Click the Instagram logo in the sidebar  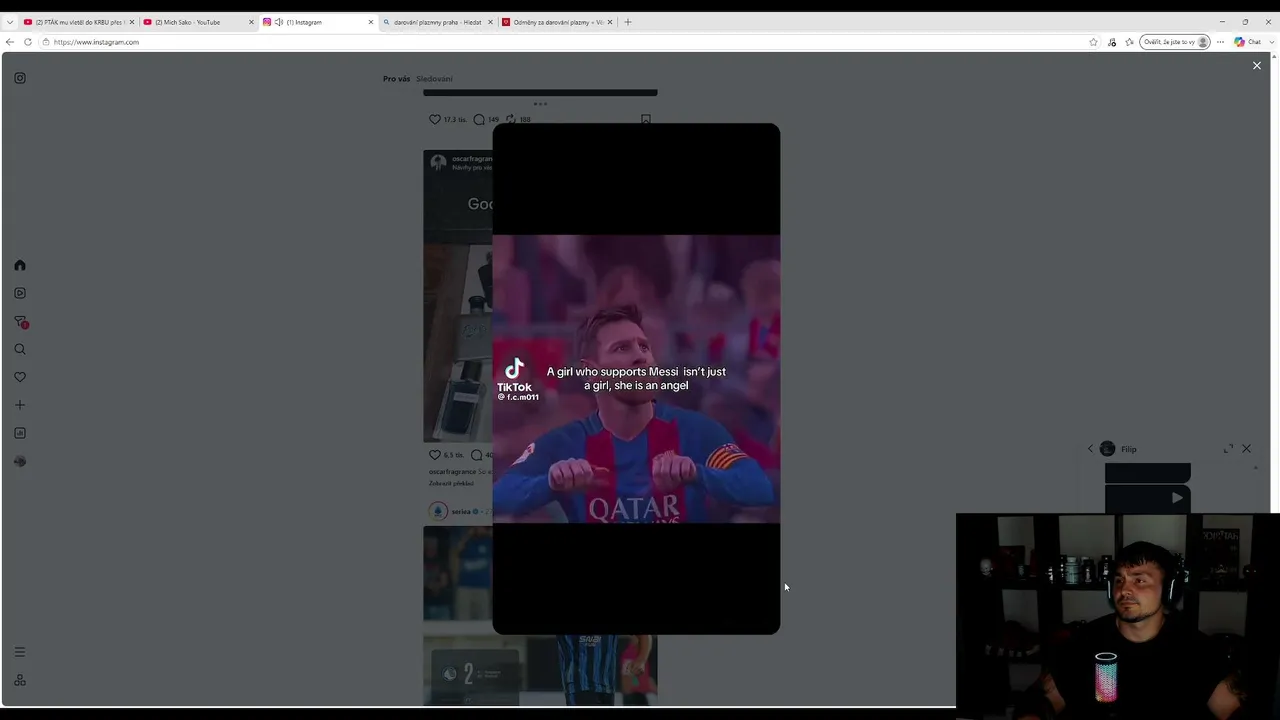(20, 78)
